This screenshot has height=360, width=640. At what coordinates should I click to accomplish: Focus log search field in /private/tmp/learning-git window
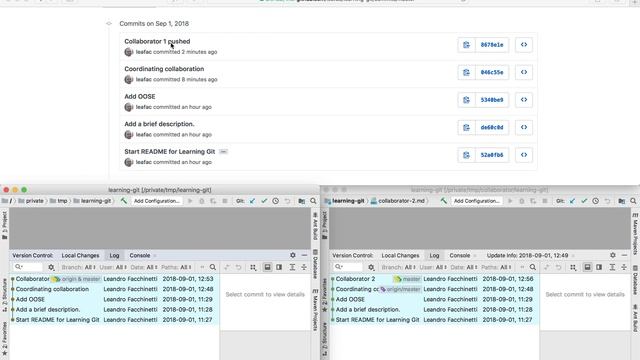pos(28,267)
